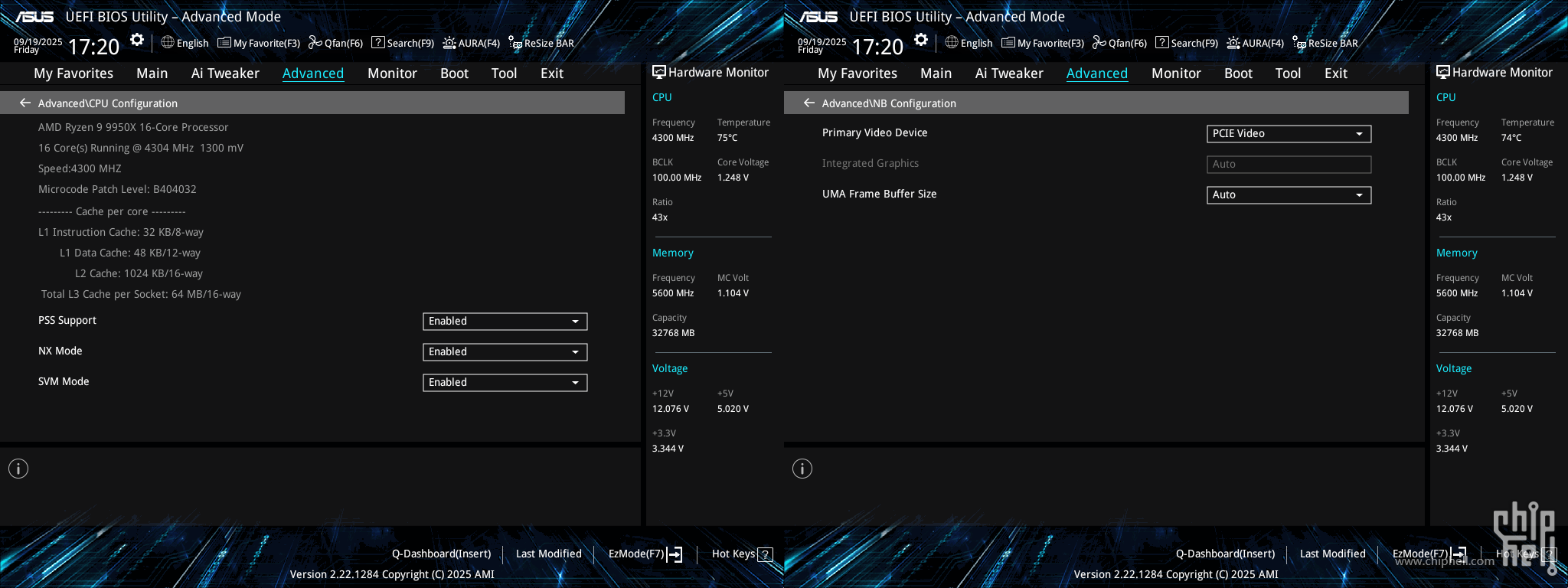Click globe English language icon, right window
This screenshot has height=588, width=1568.
[x=952, y=42]
